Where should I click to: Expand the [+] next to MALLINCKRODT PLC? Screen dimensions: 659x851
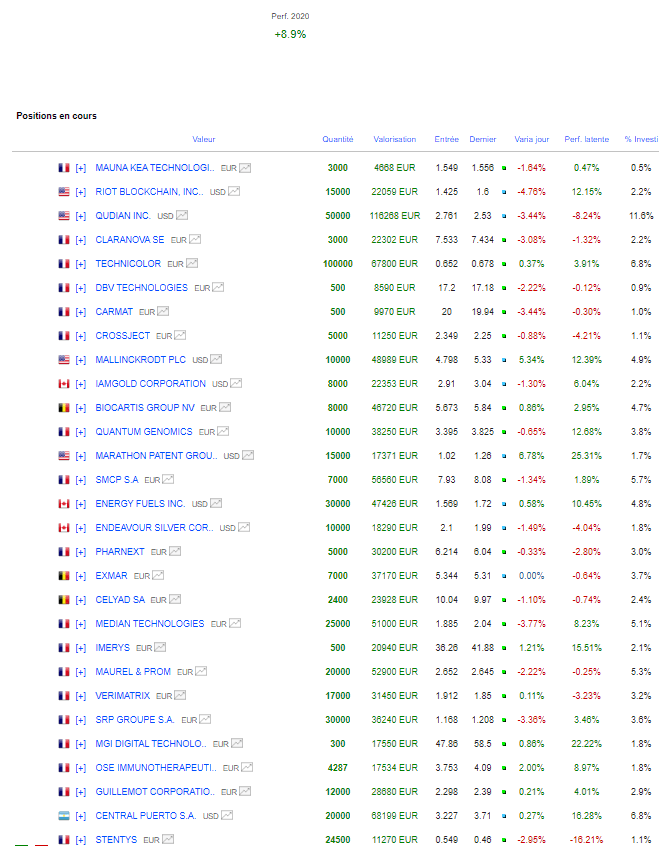click(x=81, y=360)
